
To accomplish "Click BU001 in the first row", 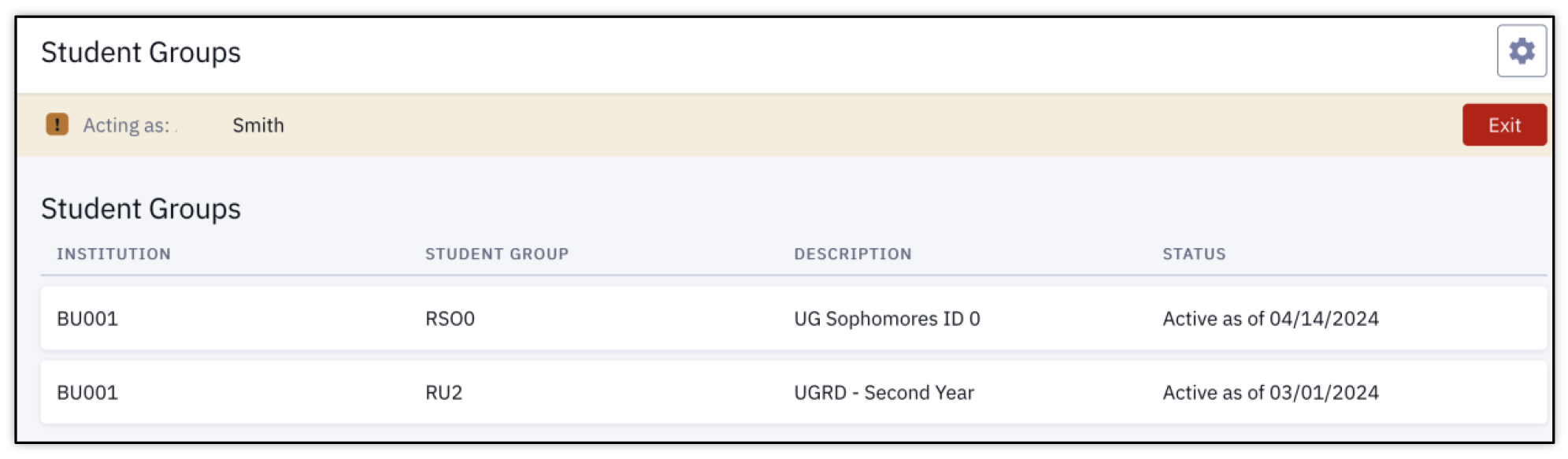I will pos(87,319).
